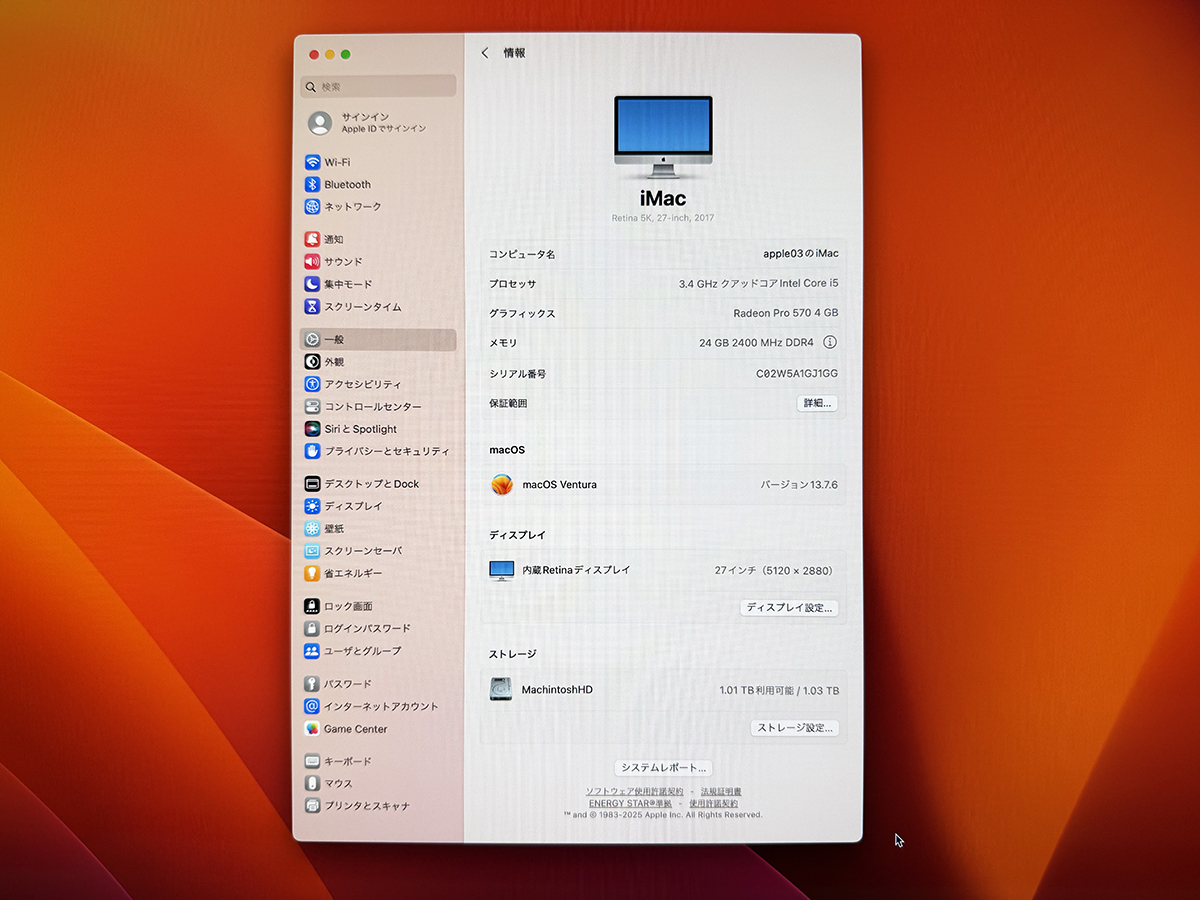The width and height of the screenshot is (1200, 900).
Task: Open the サウンド speaker icon
Action: tap(313, 262)
